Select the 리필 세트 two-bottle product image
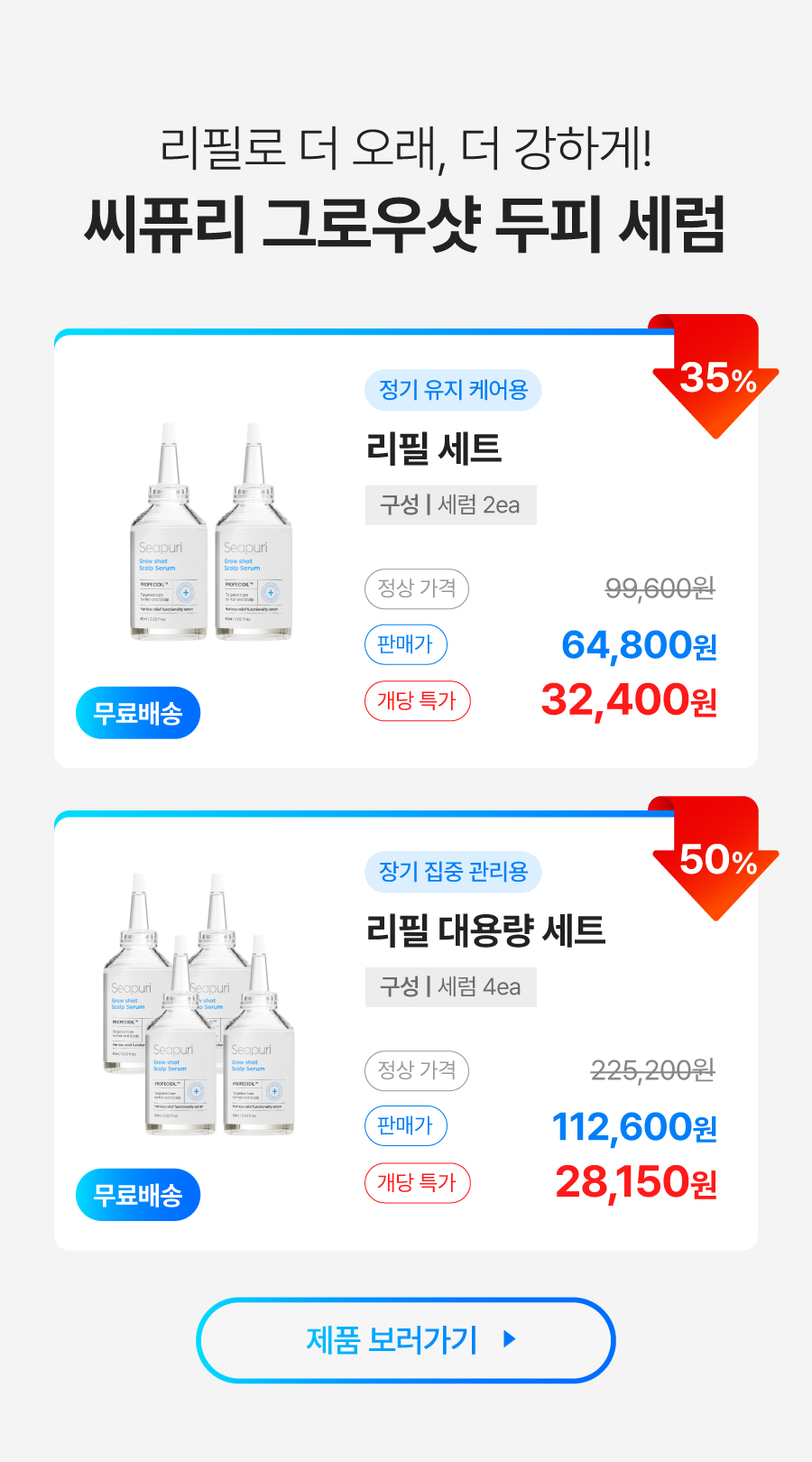812x1462 pixels. [211, 532]
